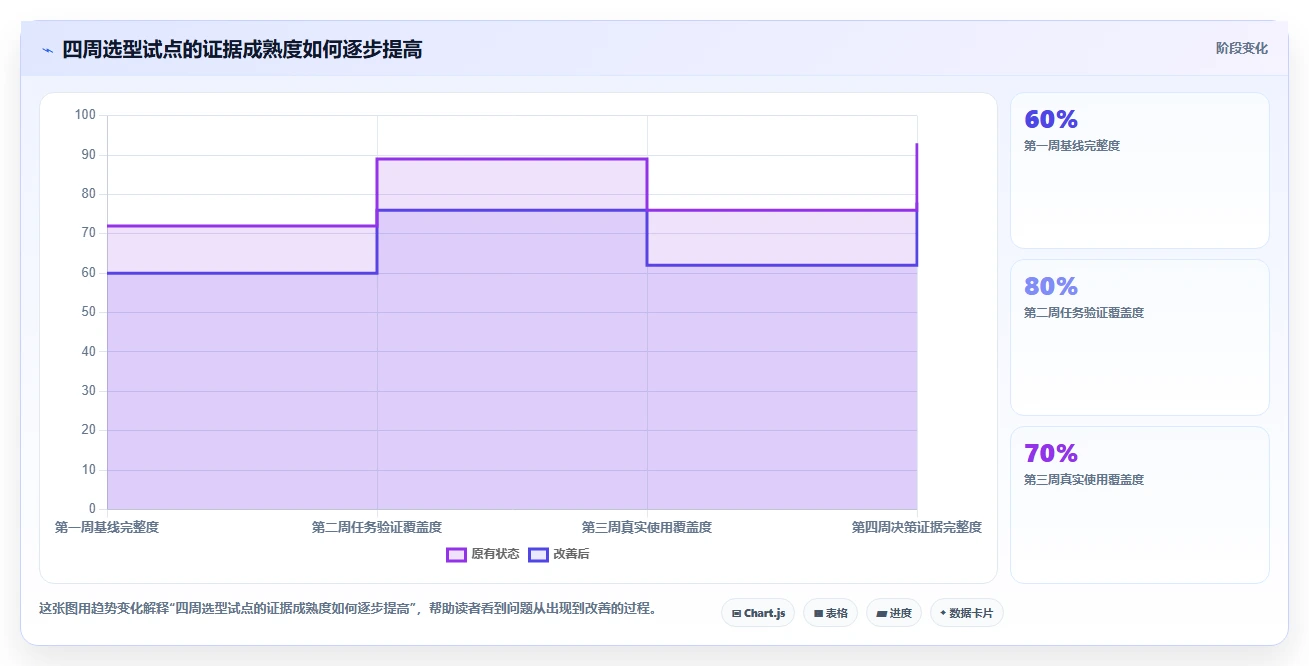Click the y-axis value 50
Screen dimensions: 1309x666
click(x=89, y=312)
